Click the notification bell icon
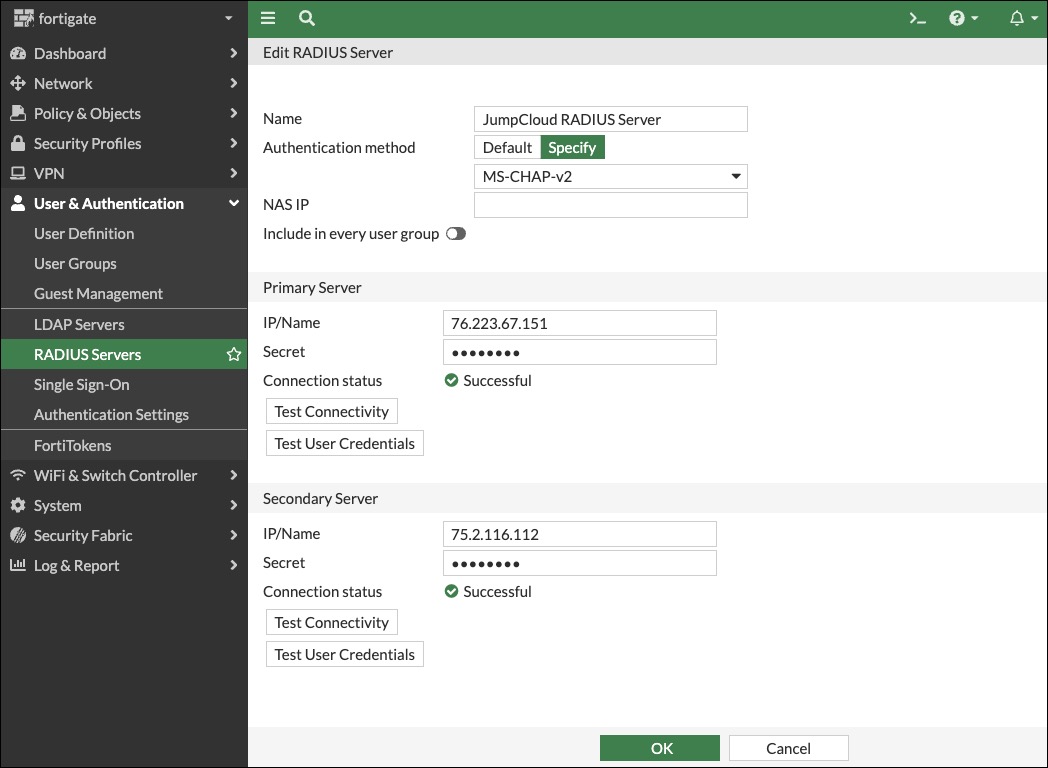Image resolution: width=1048 pixels, height=768 pixels. (1015, 18)
